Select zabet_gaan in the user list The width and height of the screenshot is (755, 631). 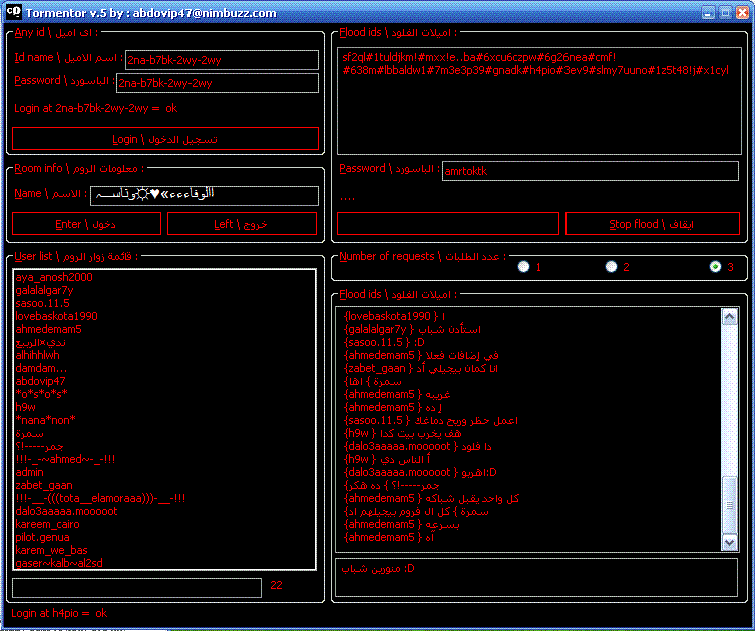click(x=44, y=485)
